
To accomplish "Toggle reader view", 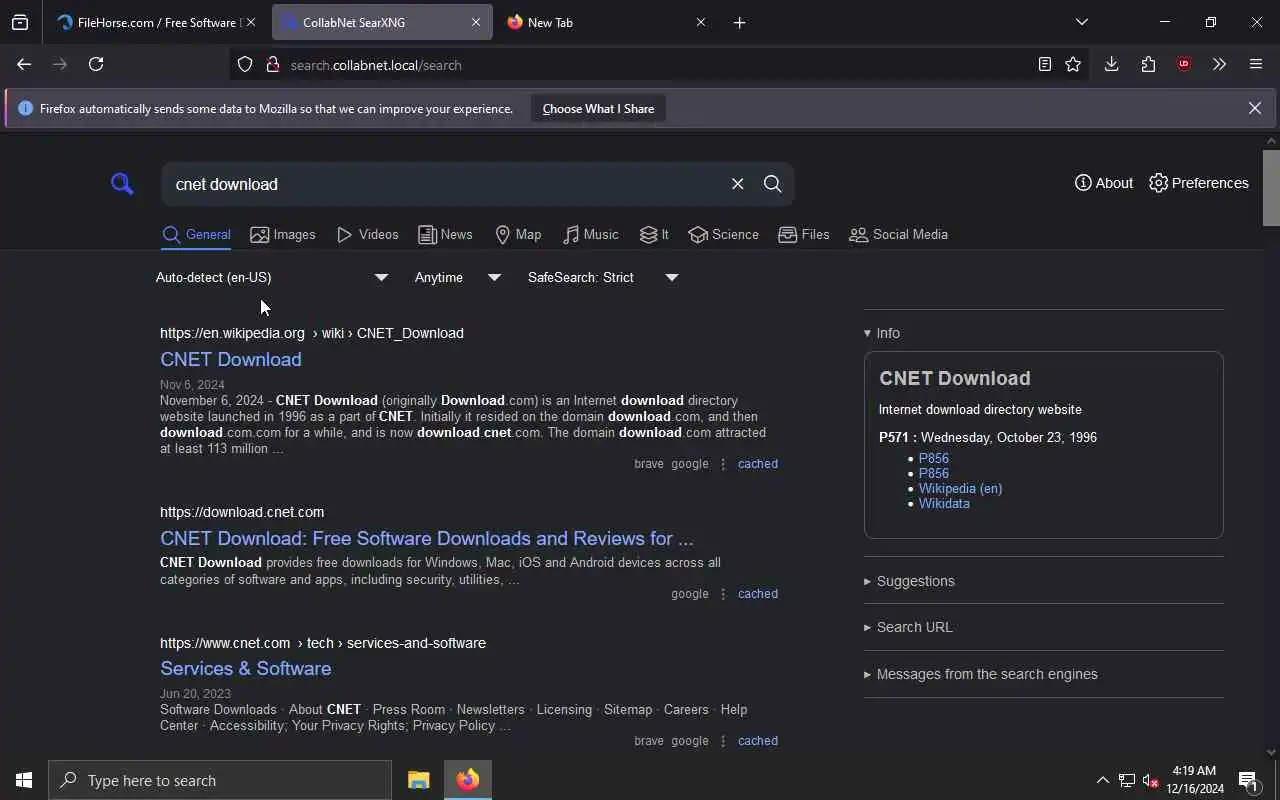I will click(1044, 64).
